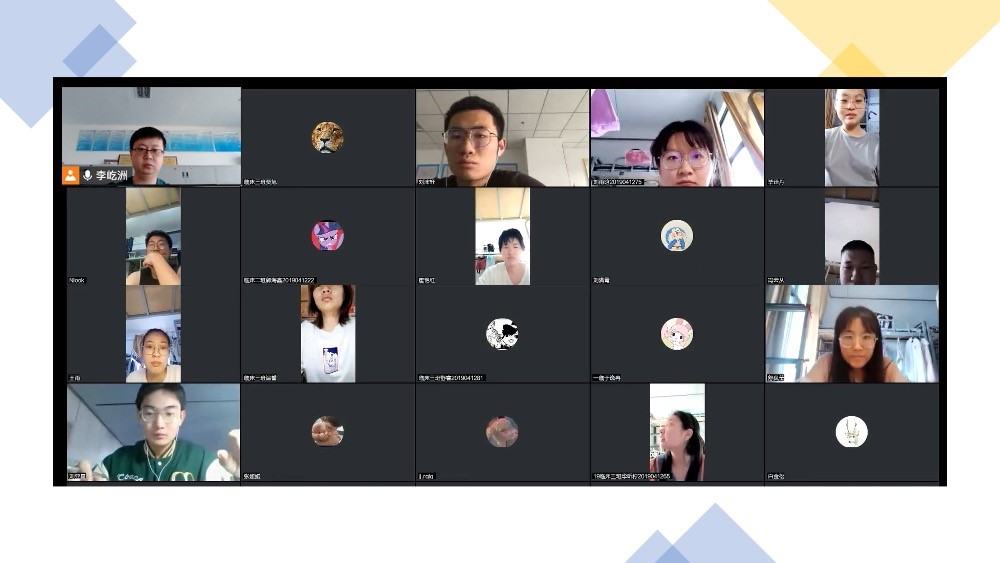Click the orange host icon beside 李屹洲
Screen dimensions: 1000x563
point(70,175)
